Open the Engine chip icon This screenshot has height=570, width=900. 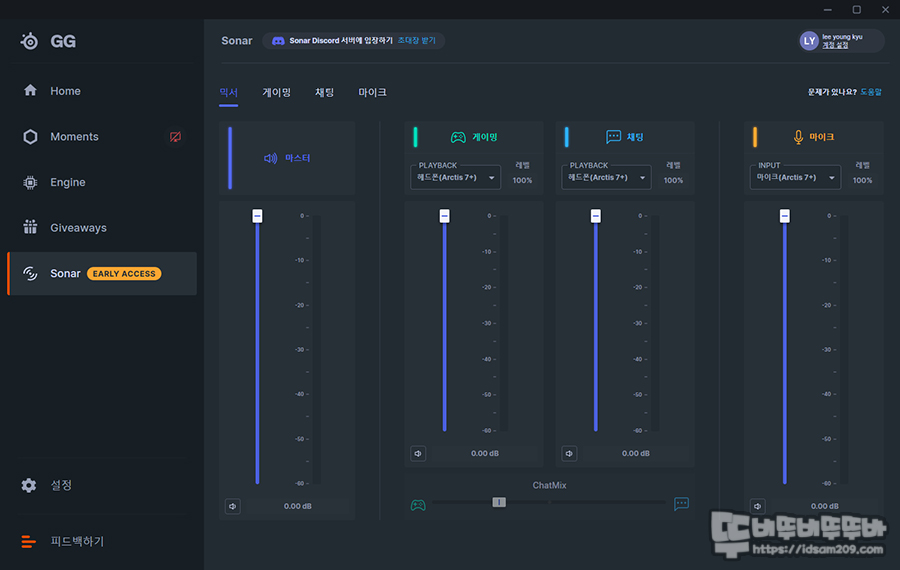point(30,183)
